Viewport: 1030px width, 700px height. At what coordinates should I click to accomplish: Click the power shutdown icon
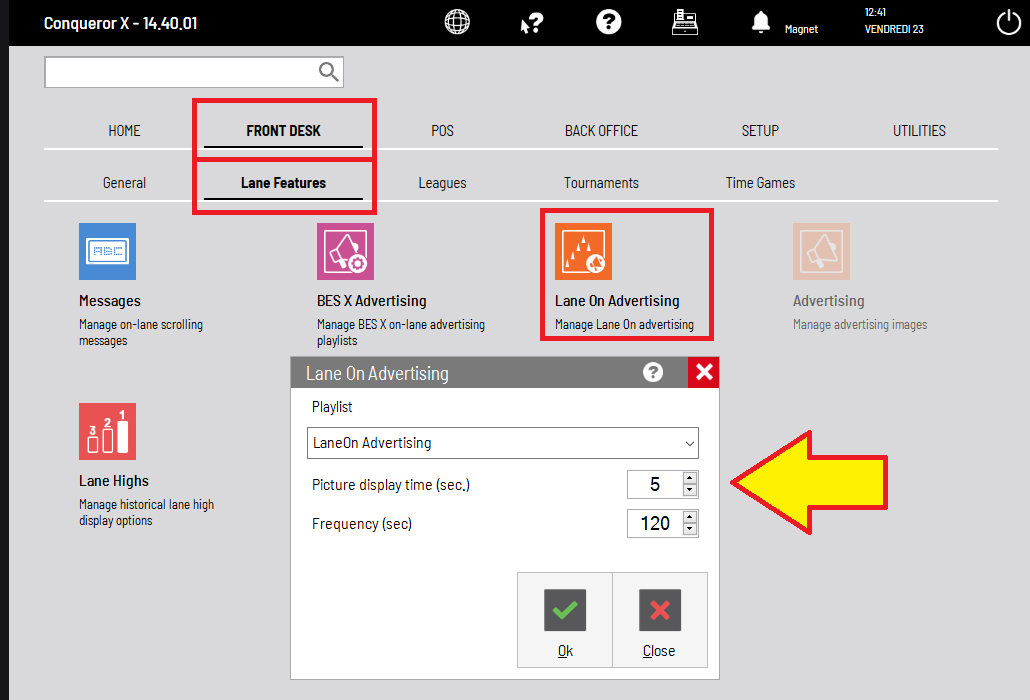click(1008, 23)
